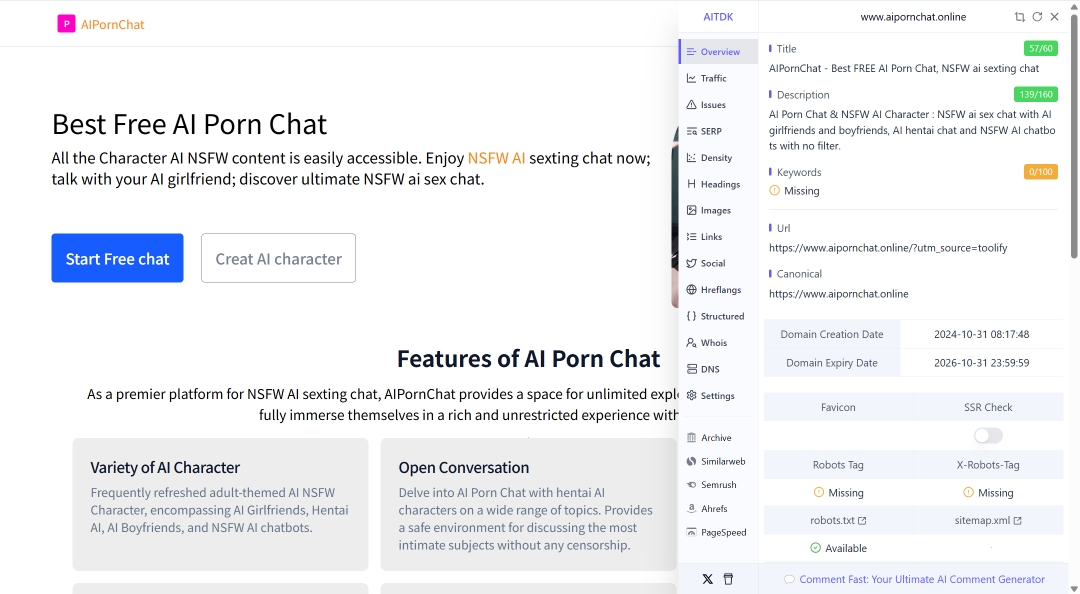The image size is (1080, 594).
Task: Click the Features of AI Porn Chat heading
Action: (x=528, y=358)
